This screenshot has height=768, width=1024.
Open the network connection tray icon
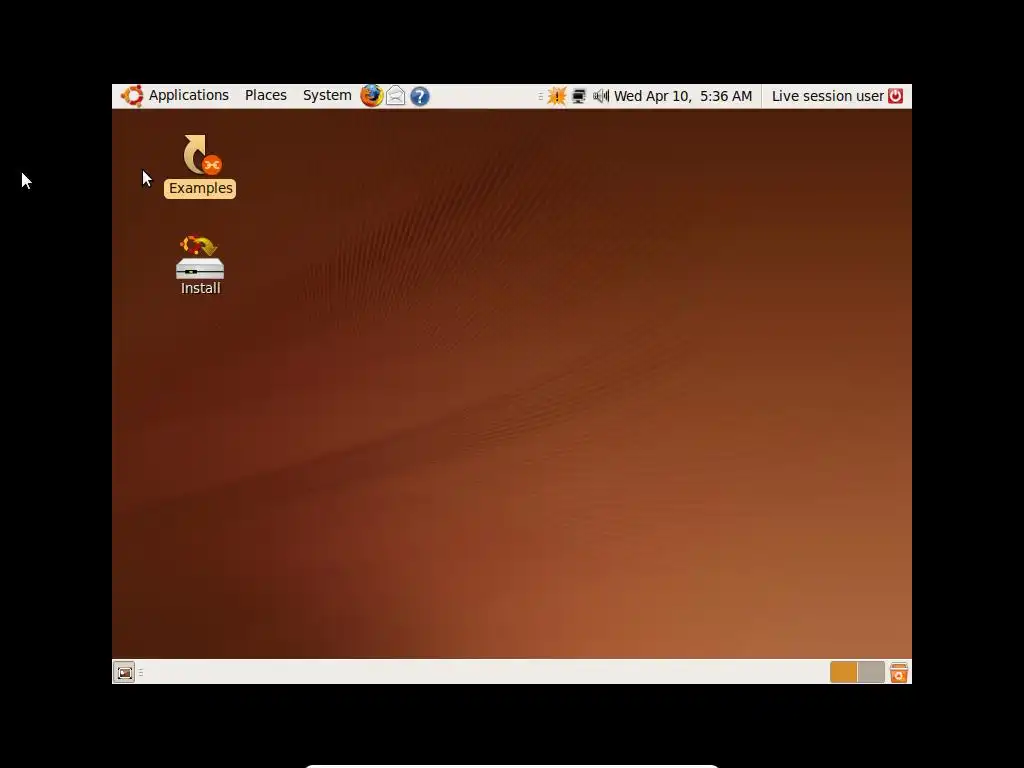[579, 96]
